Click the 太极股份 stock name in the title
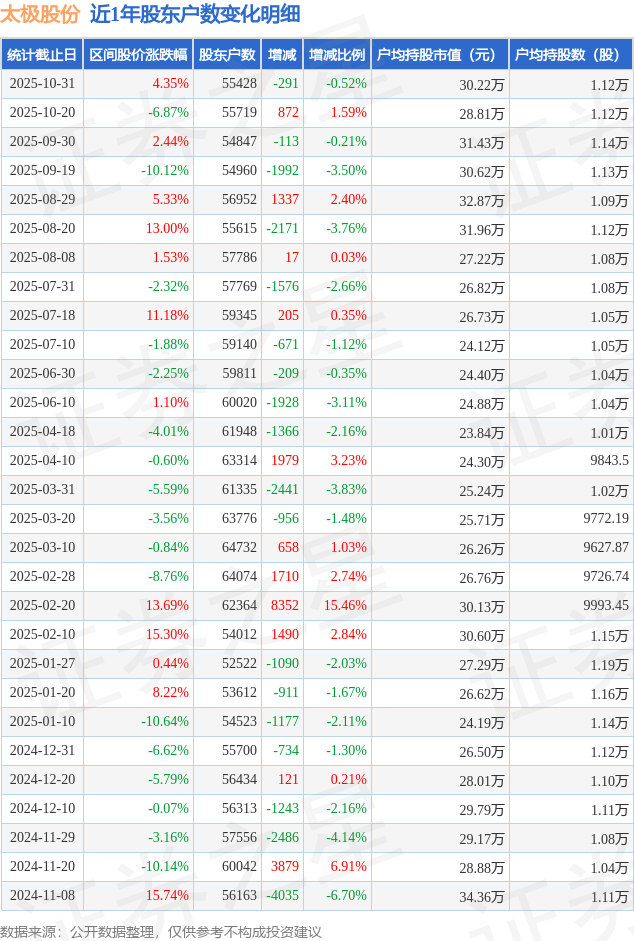 click(40, 14)
